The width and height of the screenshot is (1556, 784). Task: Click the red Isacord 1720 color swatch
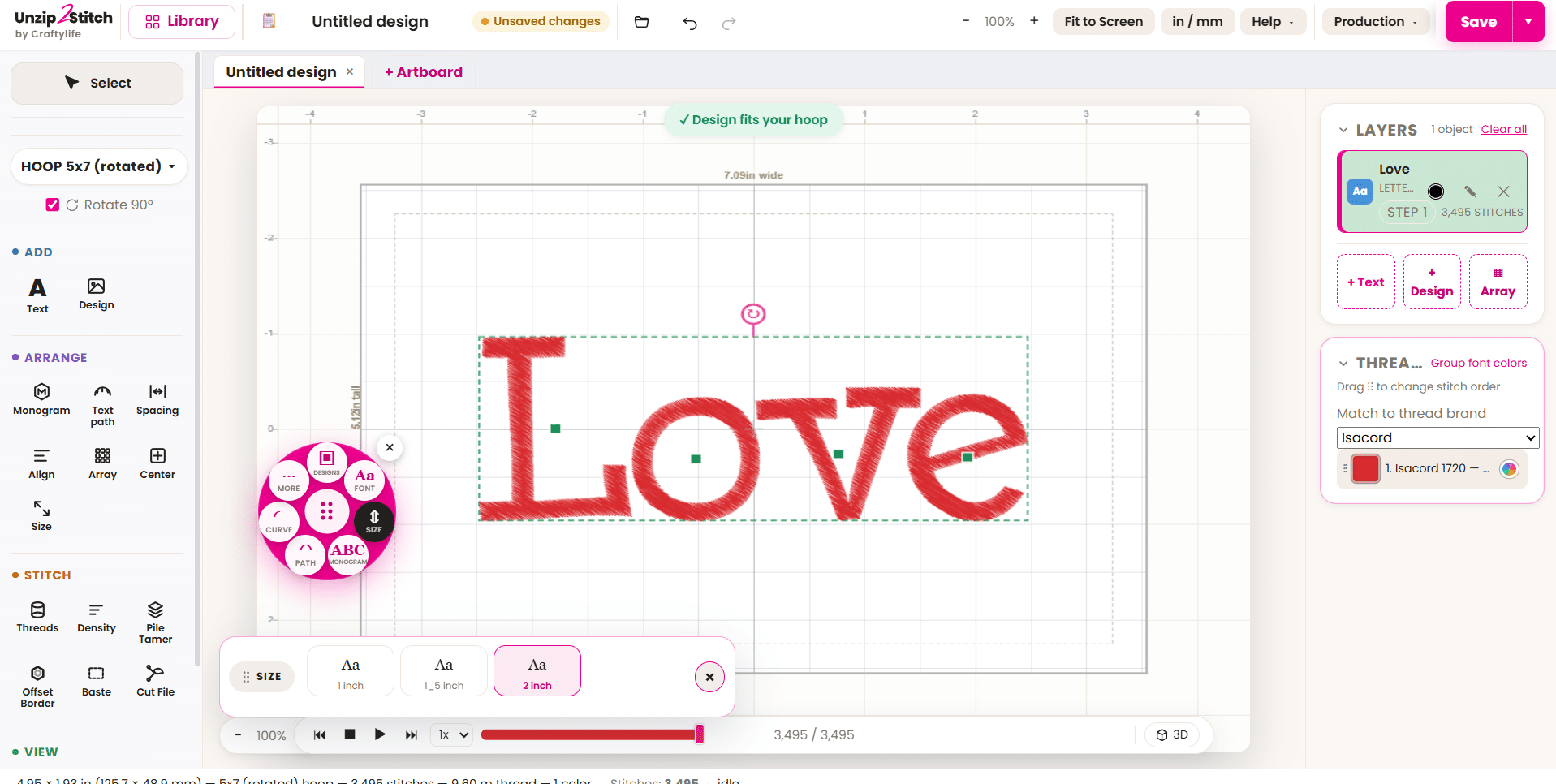coord(1365,468)
